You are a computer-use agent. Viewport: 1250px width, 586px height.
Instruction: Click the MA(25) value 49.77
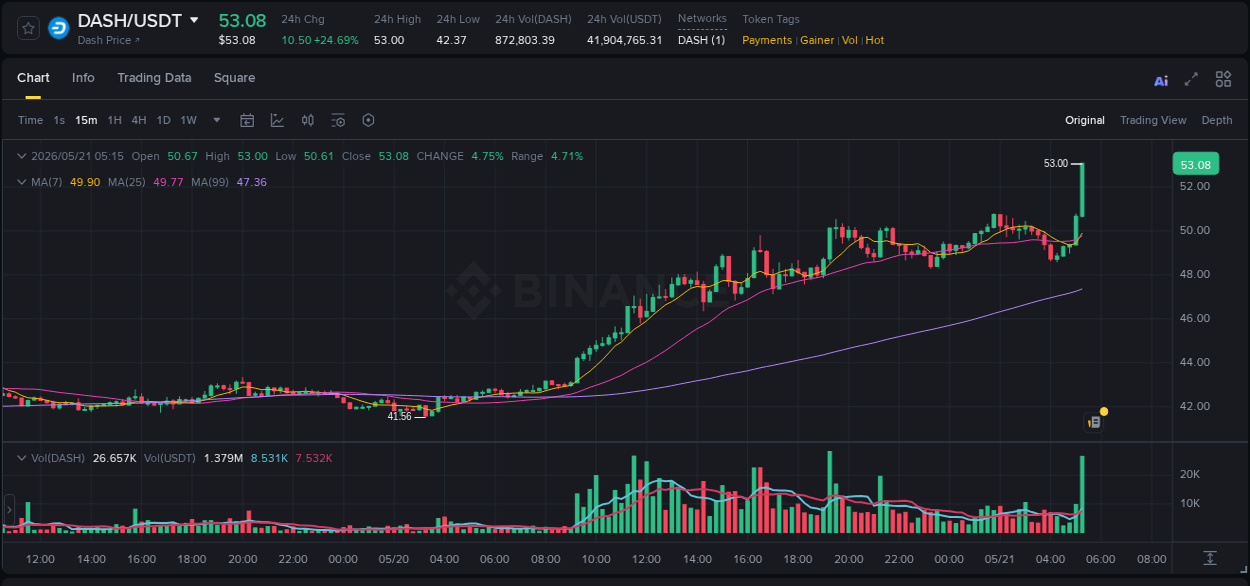168,182
